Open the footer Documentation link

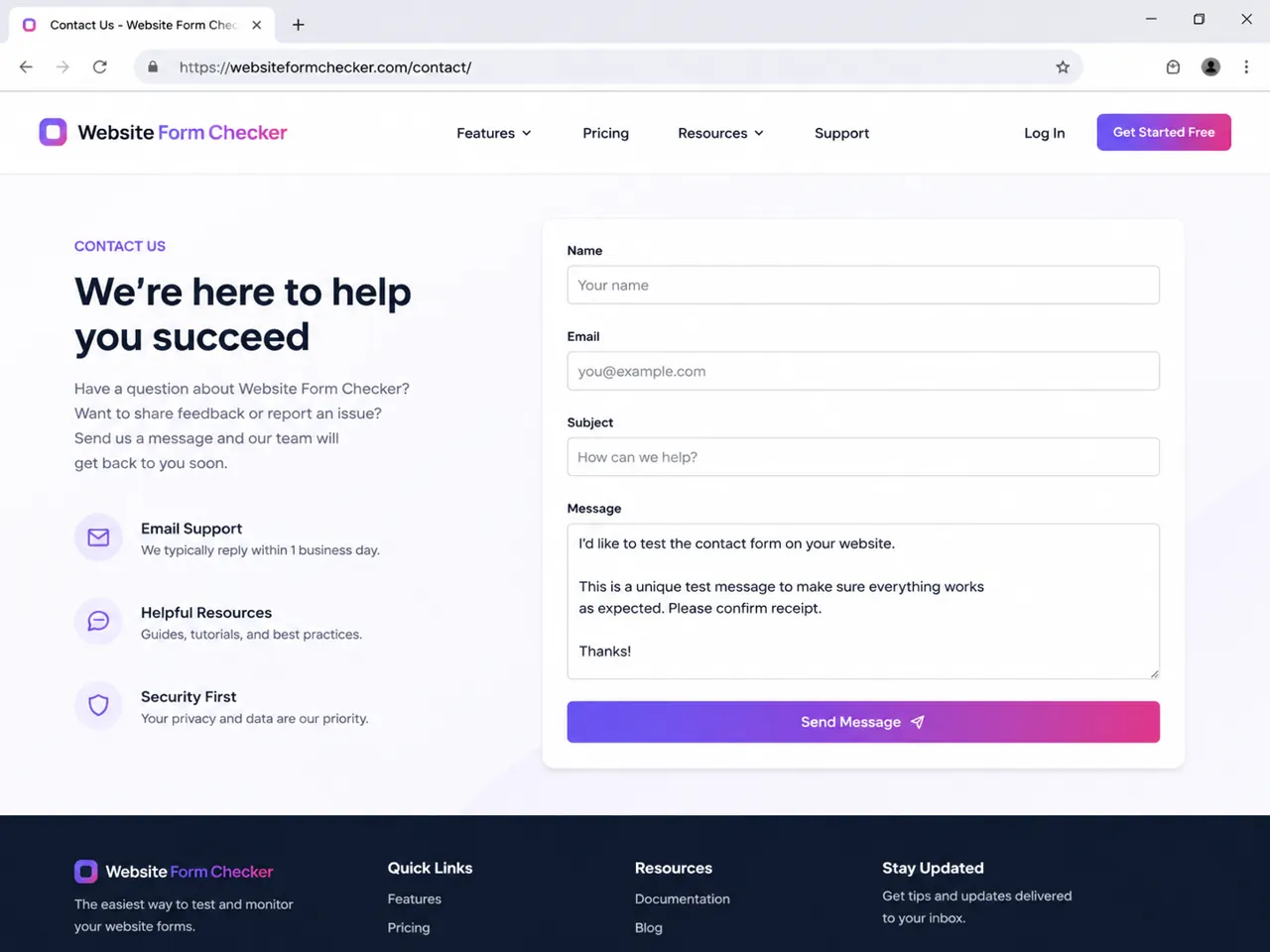coord(683,899)
